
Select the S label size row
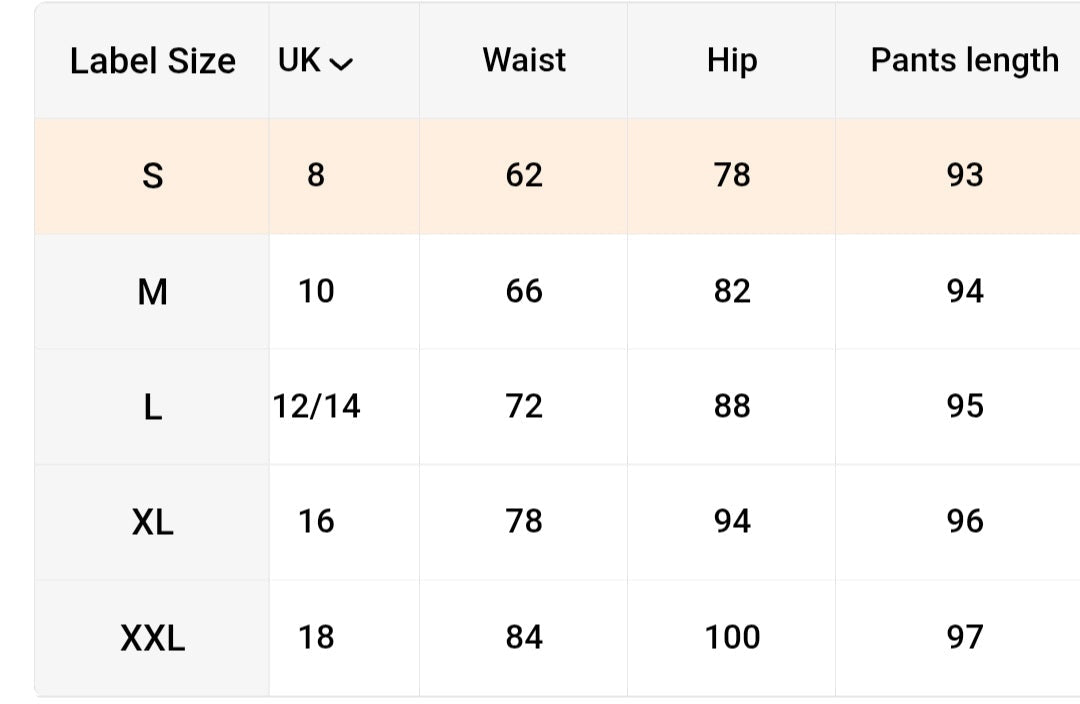point(557,176)
